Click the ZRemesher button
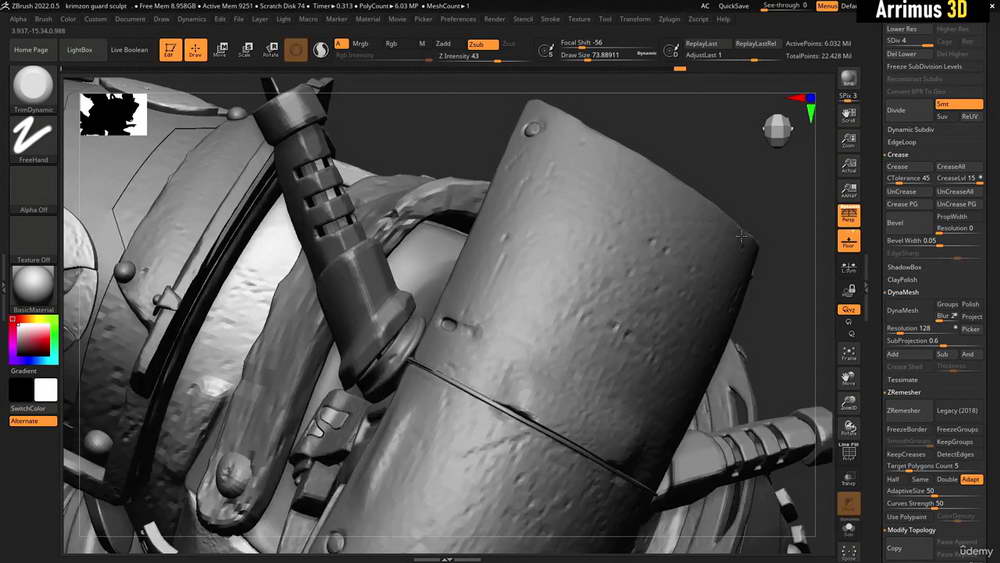Viewport: 1000px width, 563px height. tap(908, 411)
